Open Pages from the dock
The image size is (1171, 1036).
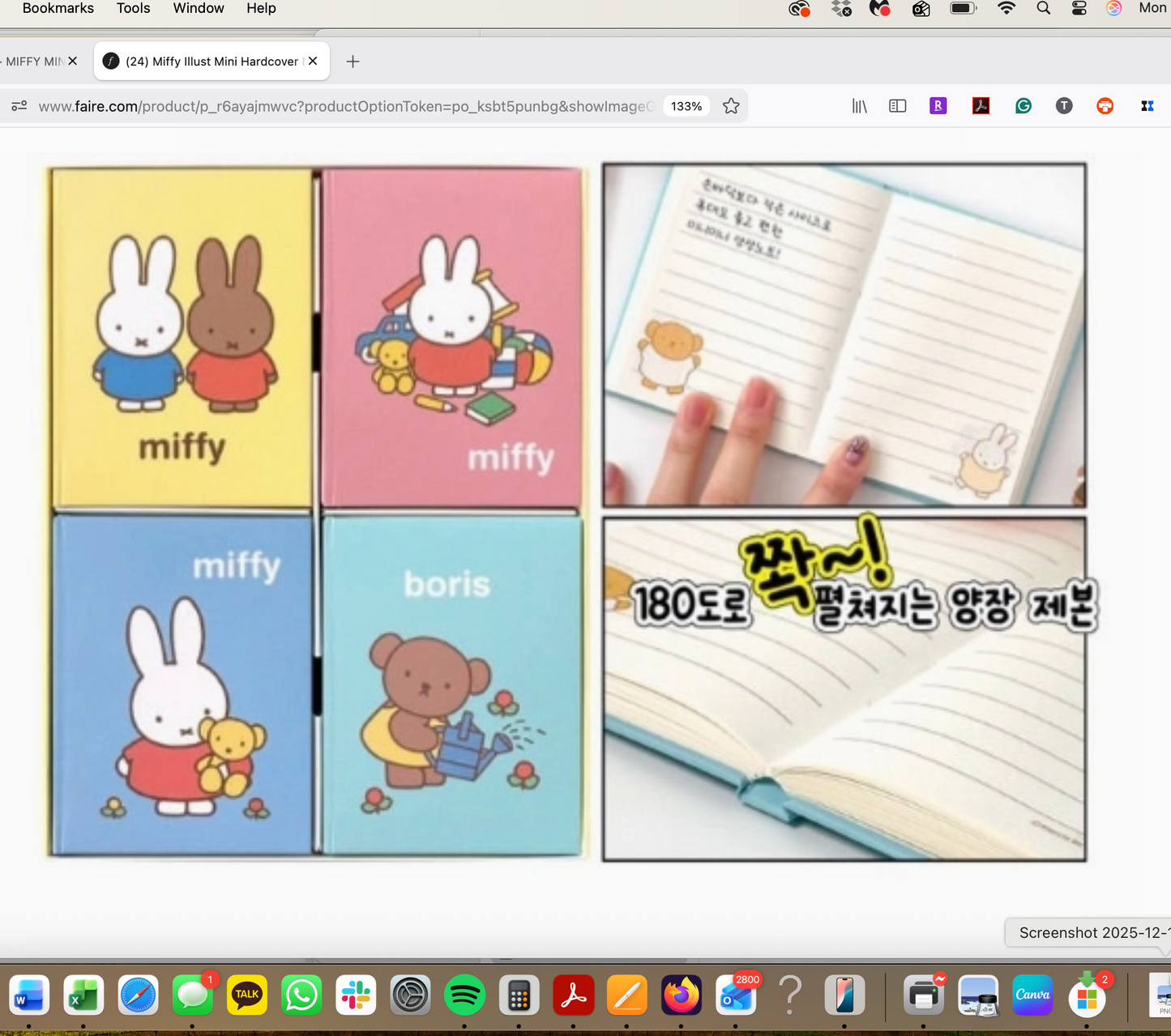tap(627, 995)
